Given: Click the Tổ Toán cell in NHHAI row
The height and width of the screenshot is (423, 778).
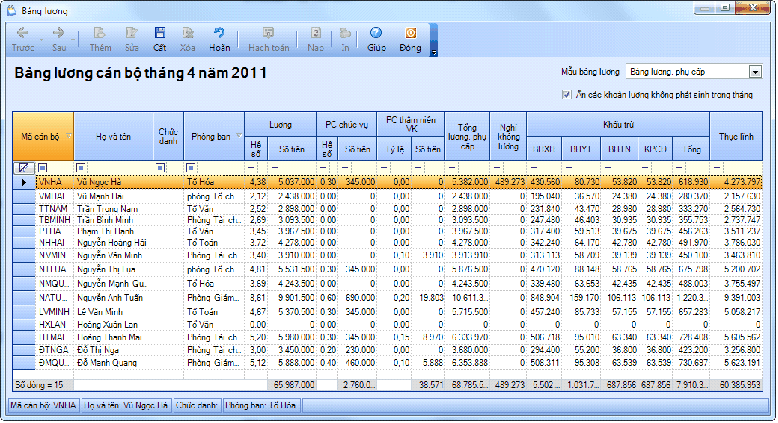Looking at the screenshot, I should (214, 242).
